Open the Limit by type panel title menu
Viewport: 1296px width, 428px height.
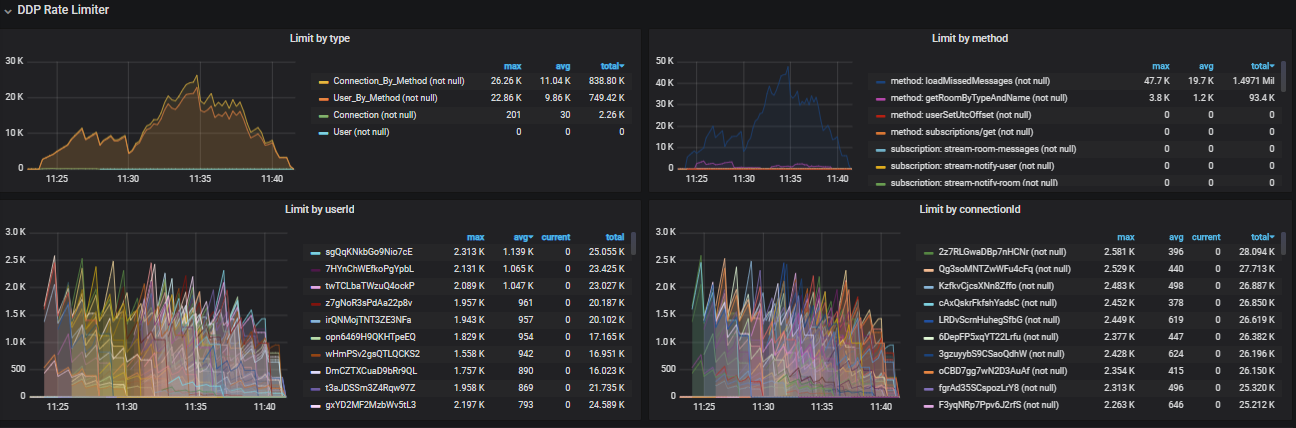[x=319, y=38]
